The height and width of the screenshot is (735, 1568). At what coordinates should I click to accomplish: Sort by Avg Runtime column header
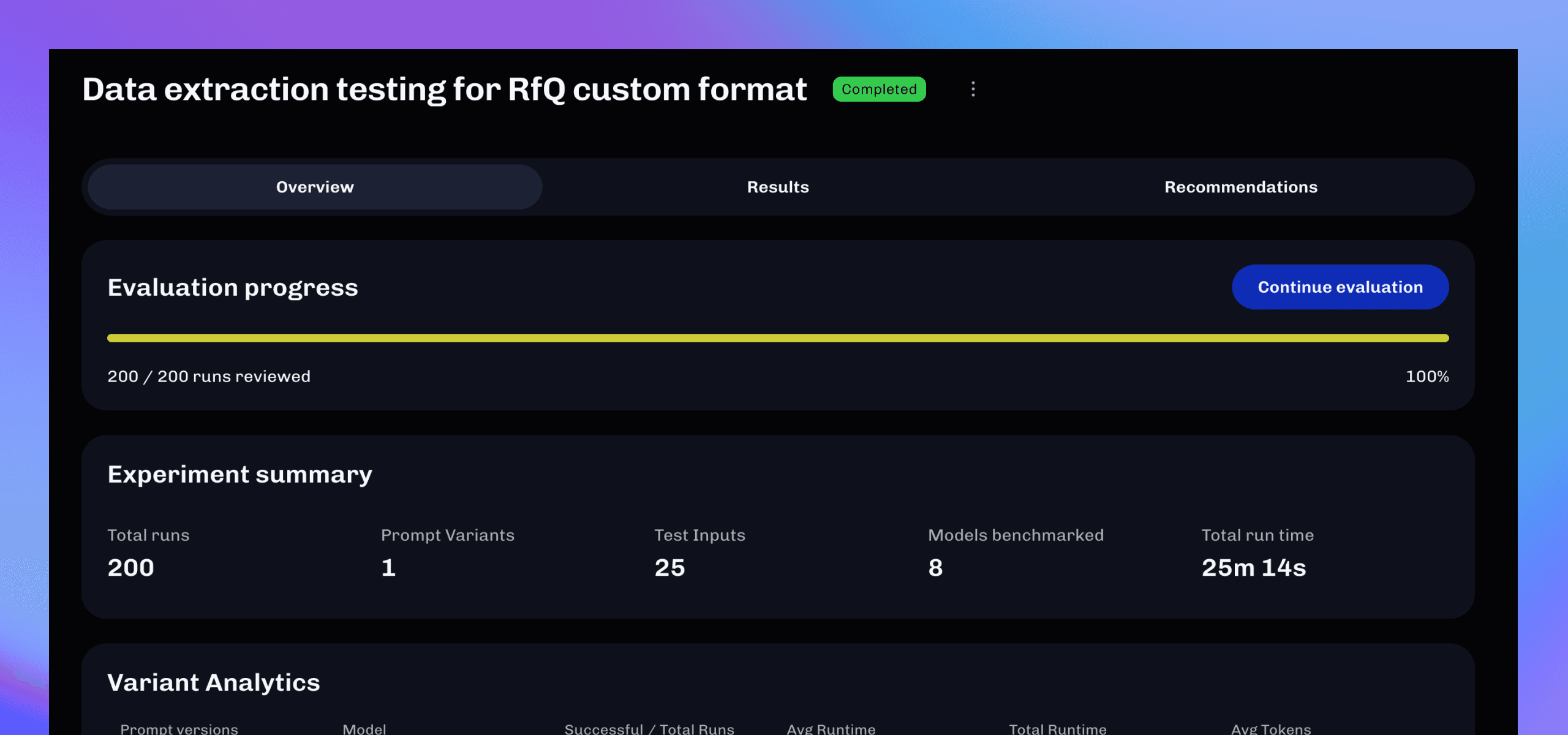click(831, 728)
